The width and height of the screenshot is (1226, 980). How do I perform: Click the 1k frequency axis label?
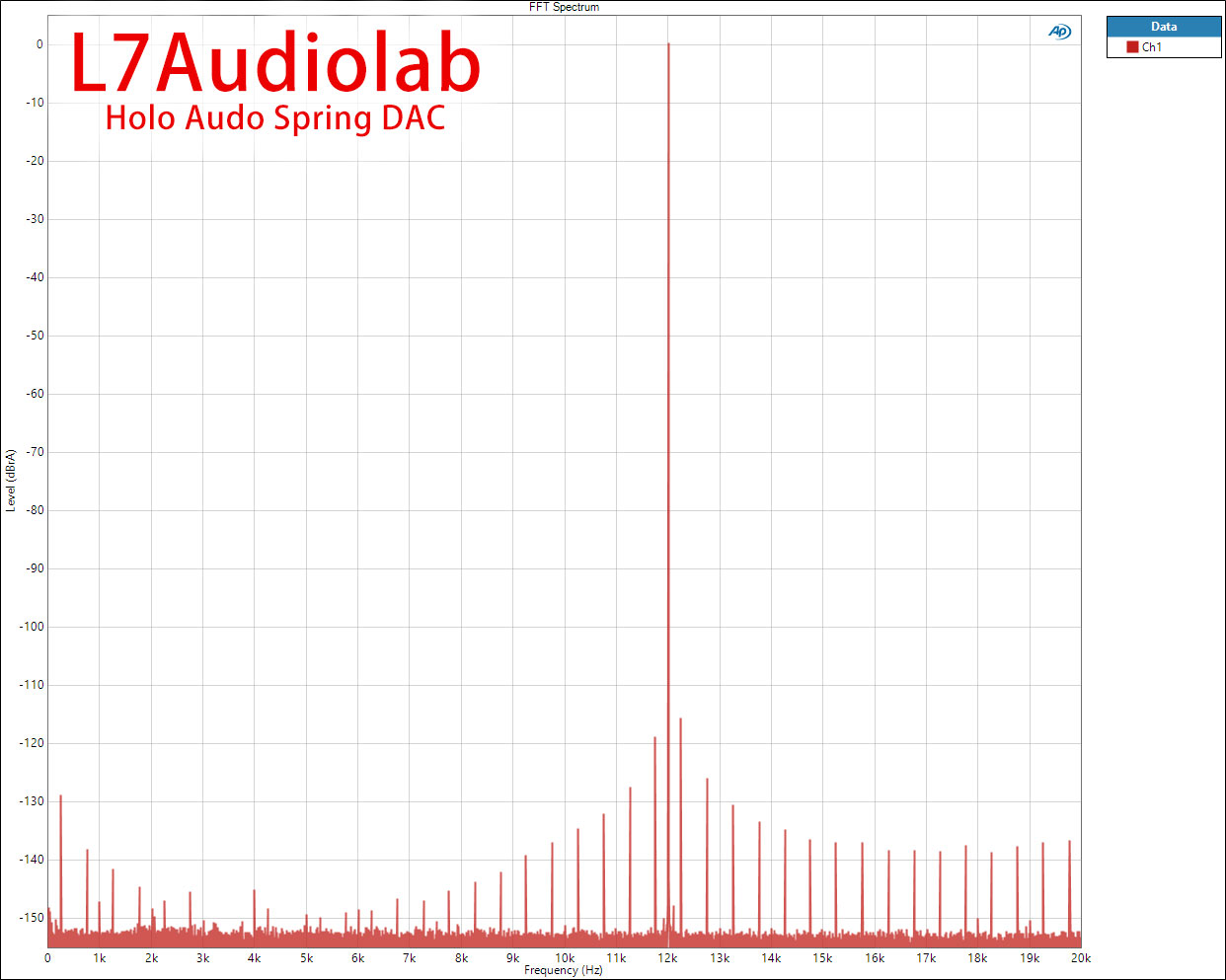point(100,958)
